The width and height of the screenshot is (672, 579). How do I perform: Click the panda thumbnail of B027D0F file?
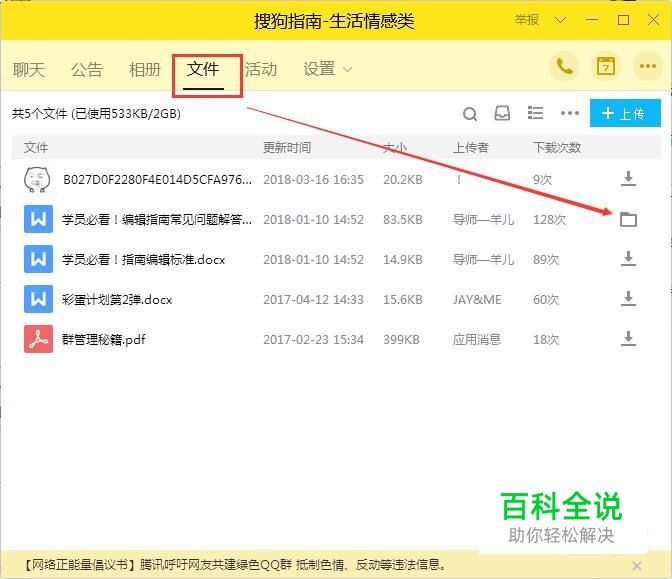(37, 179)
